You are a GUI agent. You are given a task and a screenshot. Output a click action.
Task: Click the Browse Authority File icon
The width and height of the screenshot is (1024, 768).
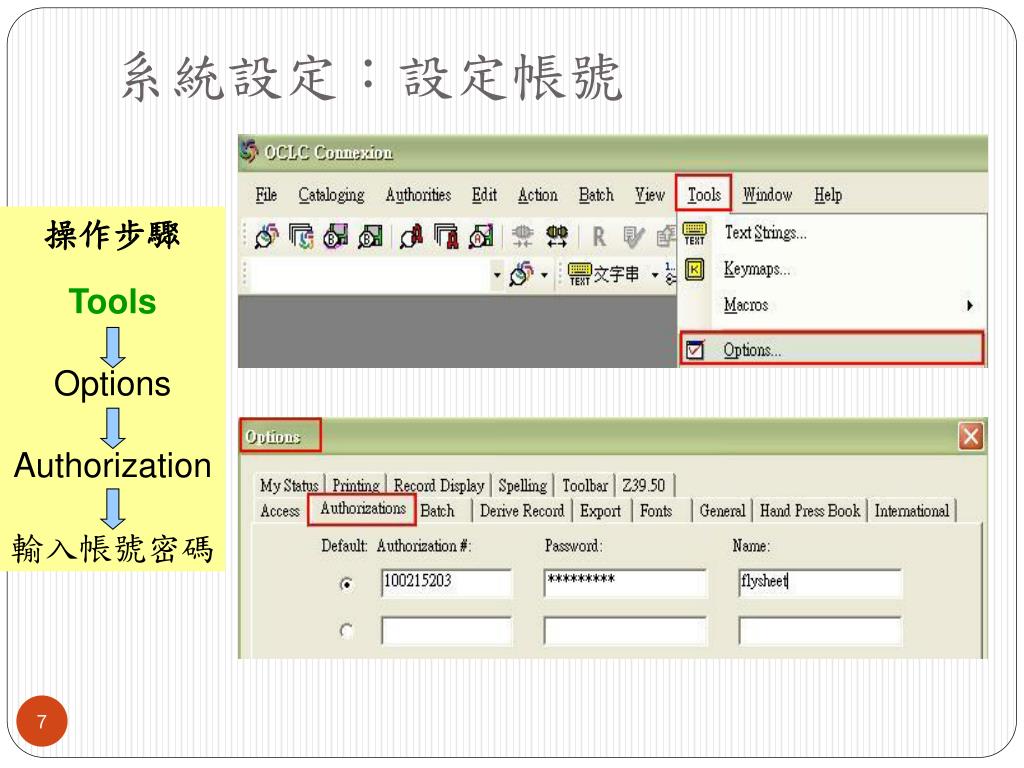[x=447, y=236]
